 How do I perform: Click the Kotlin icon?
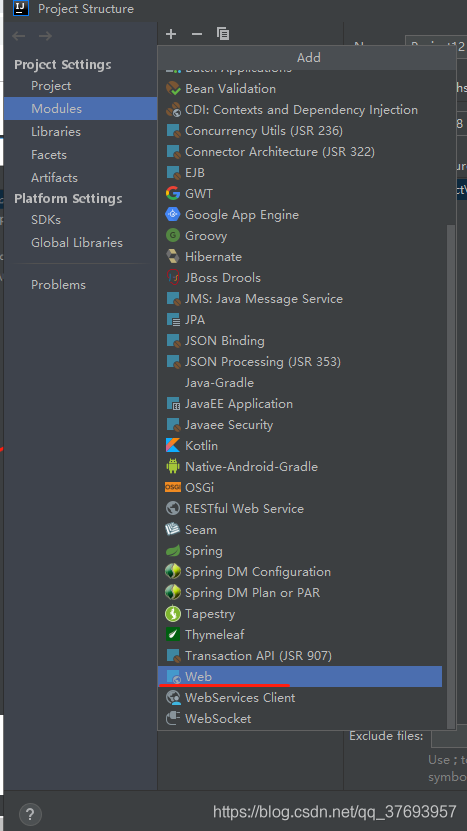click(173, 446)
